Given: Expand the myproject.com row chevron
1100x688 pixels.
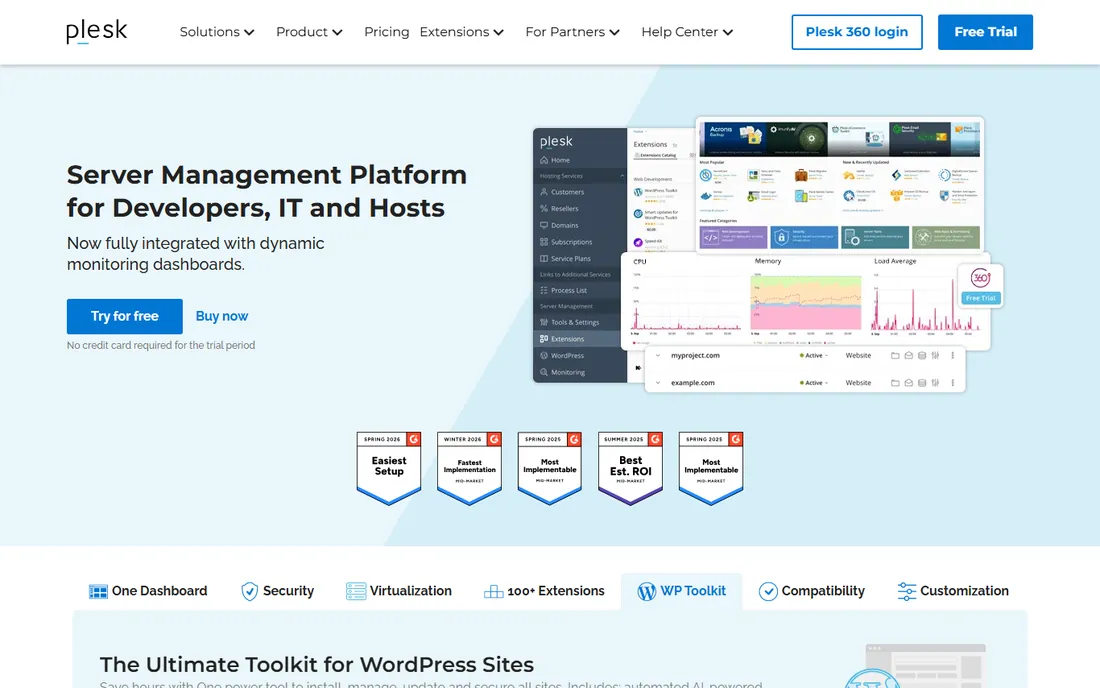Looking at the screenshot, I should point(658,356).
